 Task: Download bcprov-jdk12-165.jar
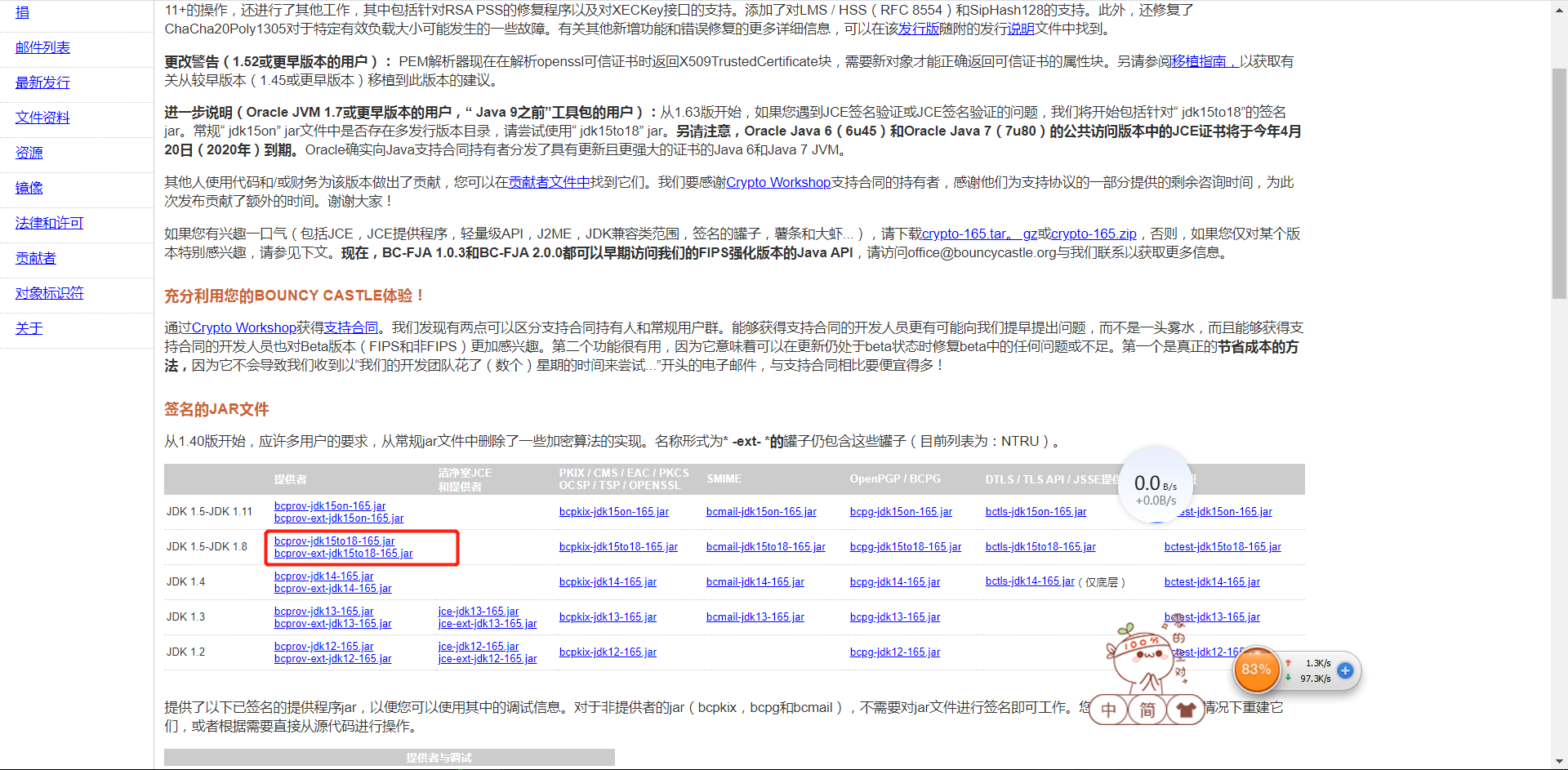click(x=324, y=647)
